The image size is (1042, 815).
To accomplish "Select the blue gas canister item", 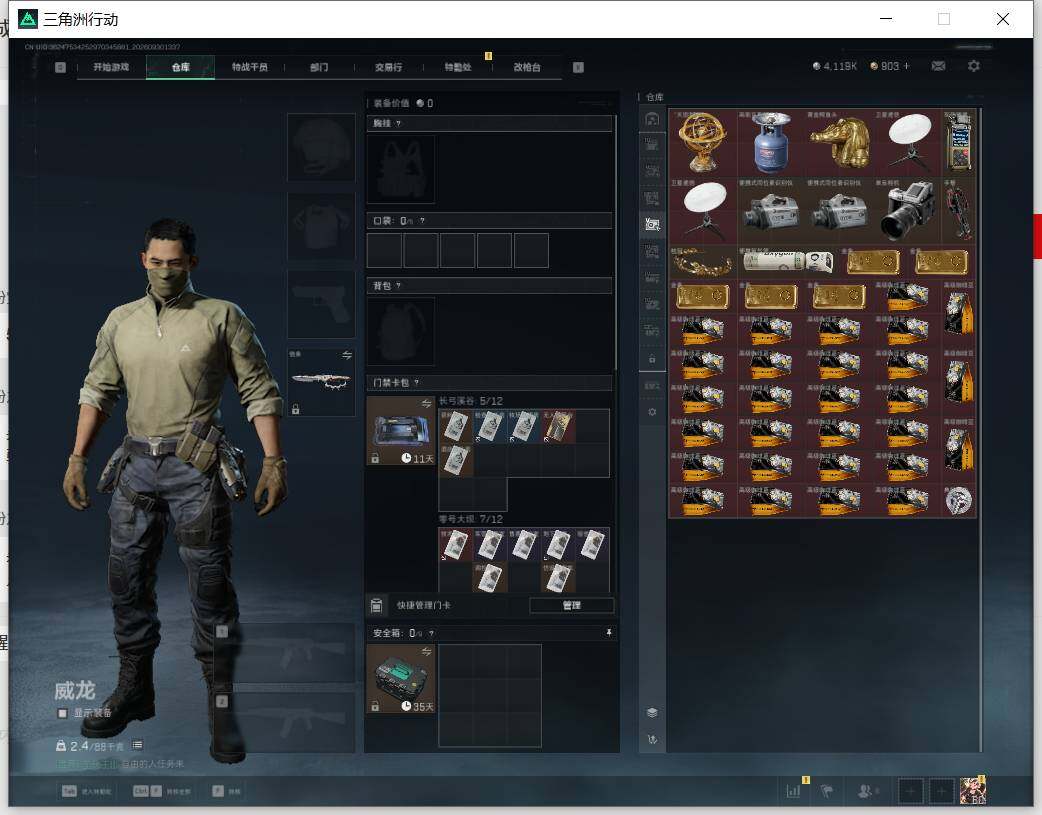I will coord(770,142).
